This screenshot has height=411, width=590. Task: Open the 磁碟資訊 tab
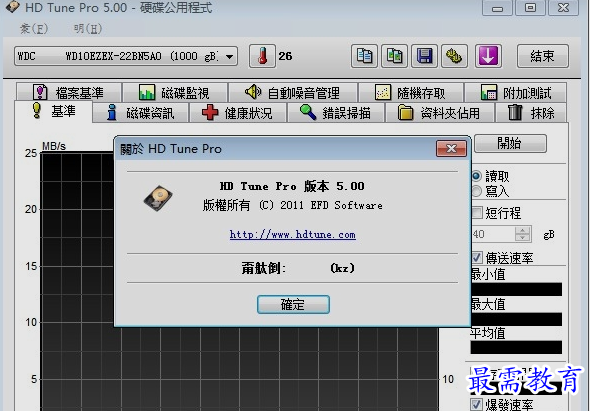tap(140, 113)
